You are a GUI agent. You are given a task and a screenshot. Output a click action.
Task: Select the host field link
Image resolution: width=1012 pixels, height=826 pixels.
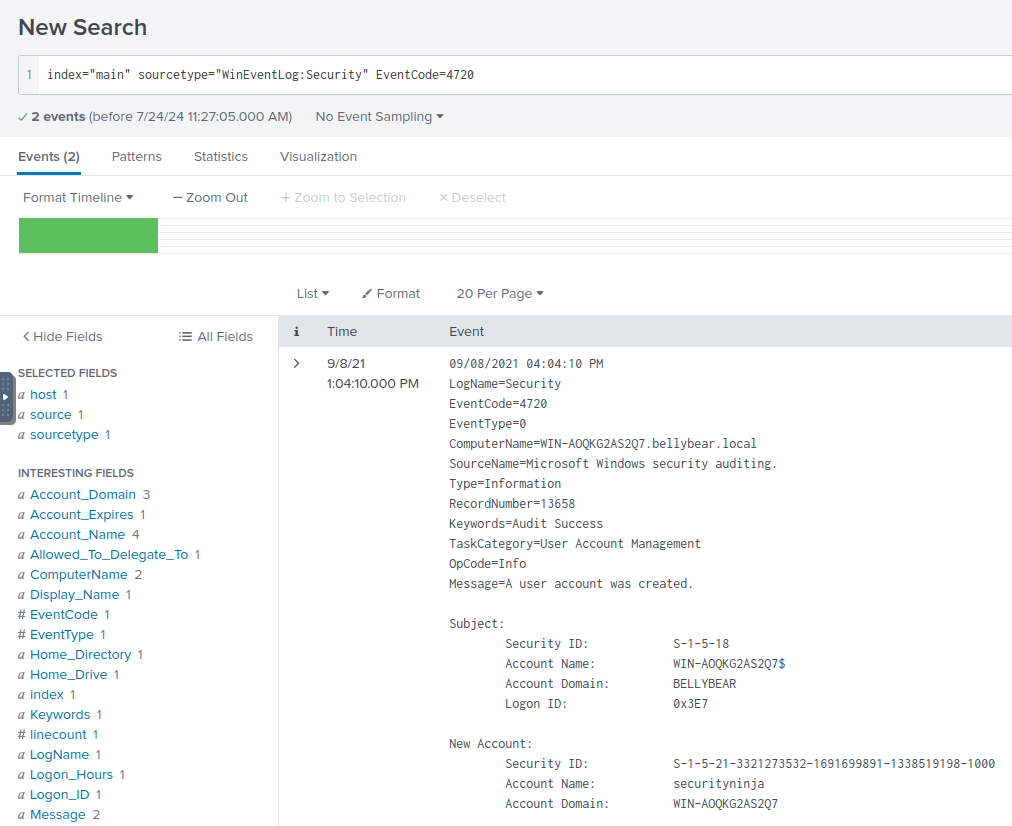coord(43,395)
